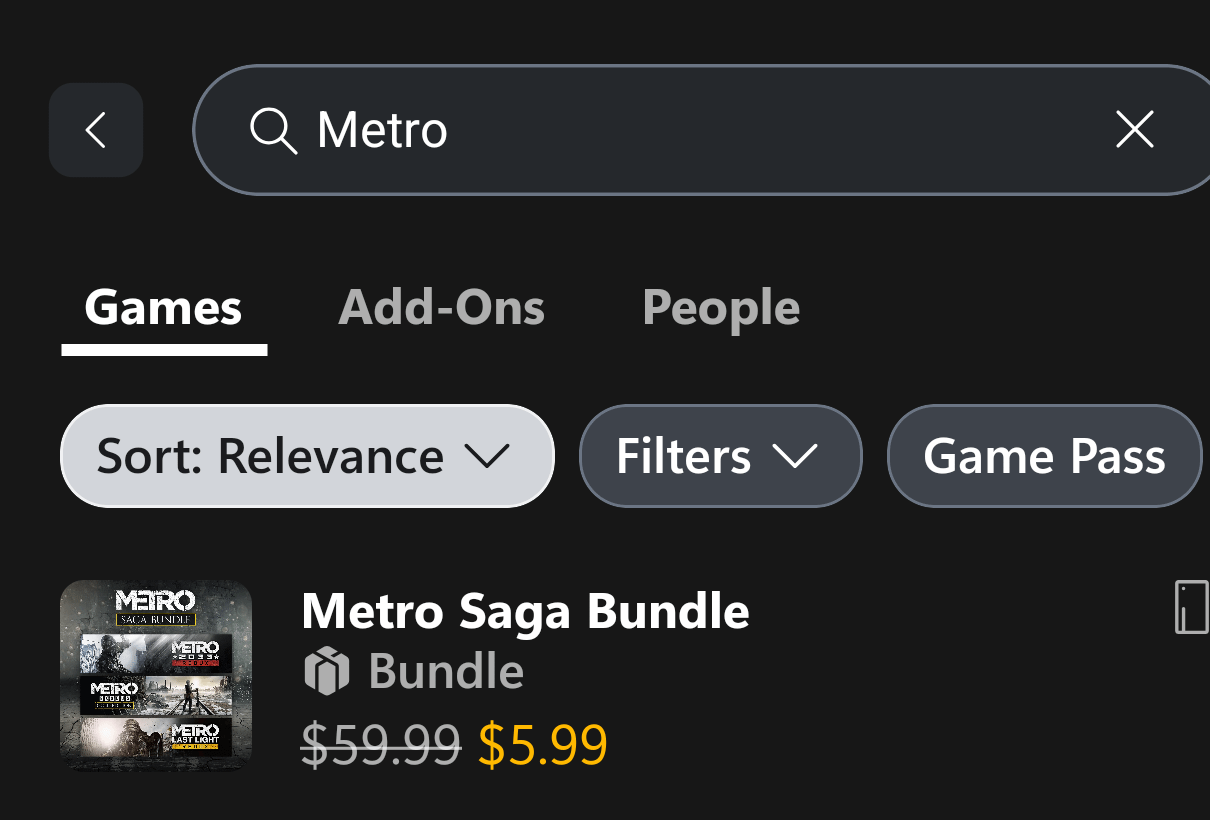Clear the search with the X icon
The width and height of the screenshot is (1210, 820).
coord(1134,130)
